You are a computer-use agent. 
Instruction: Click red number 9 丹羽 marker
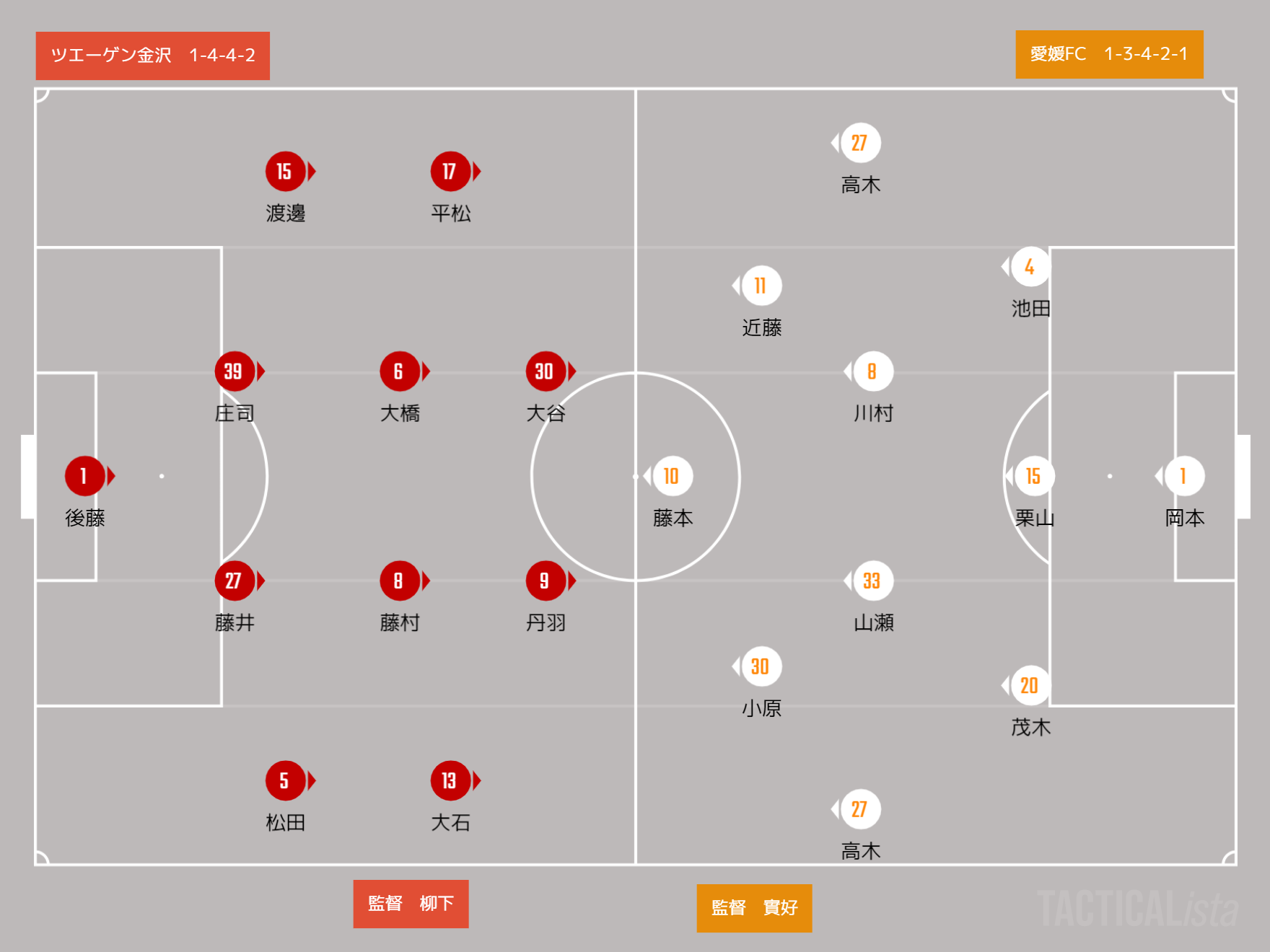[546, 581]
